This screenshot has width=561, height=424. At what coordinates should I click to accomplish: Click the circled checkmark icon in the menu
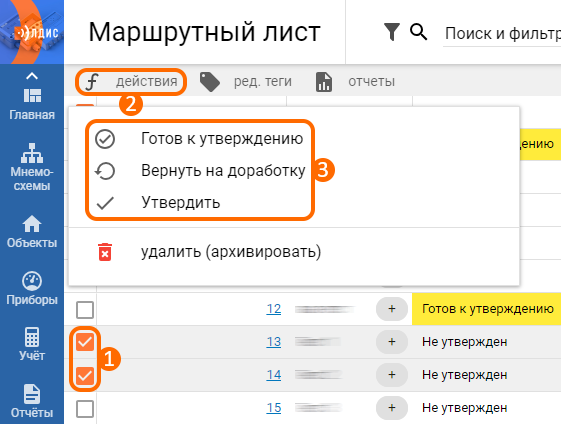[x=105, y=139]
